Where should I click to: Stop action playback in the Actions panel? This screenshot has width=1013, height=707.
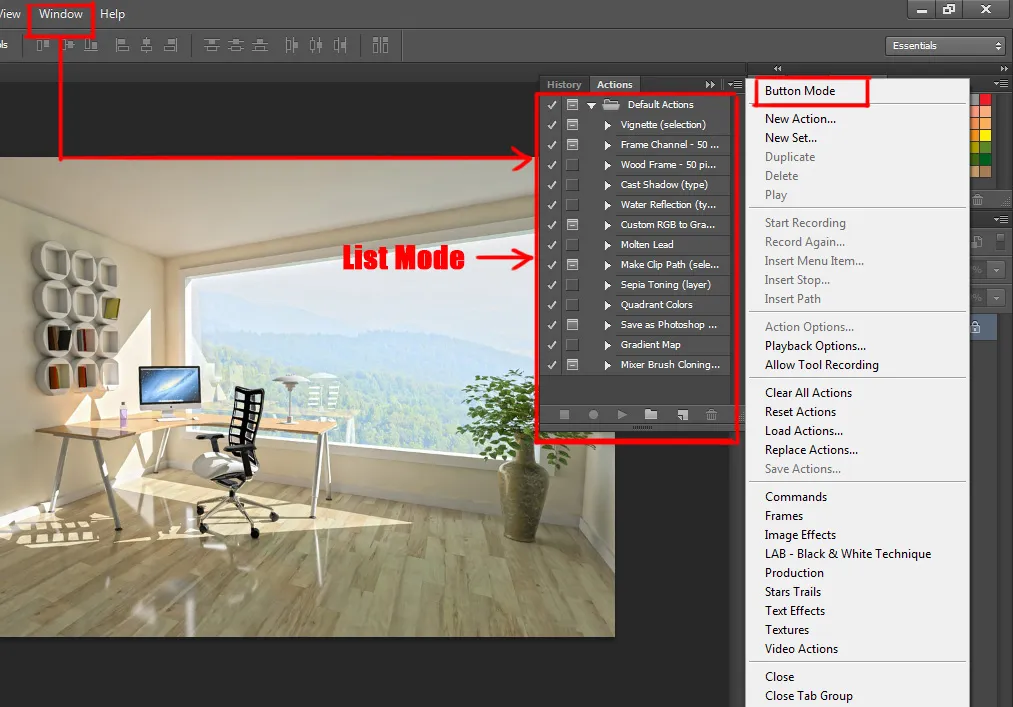564,416
